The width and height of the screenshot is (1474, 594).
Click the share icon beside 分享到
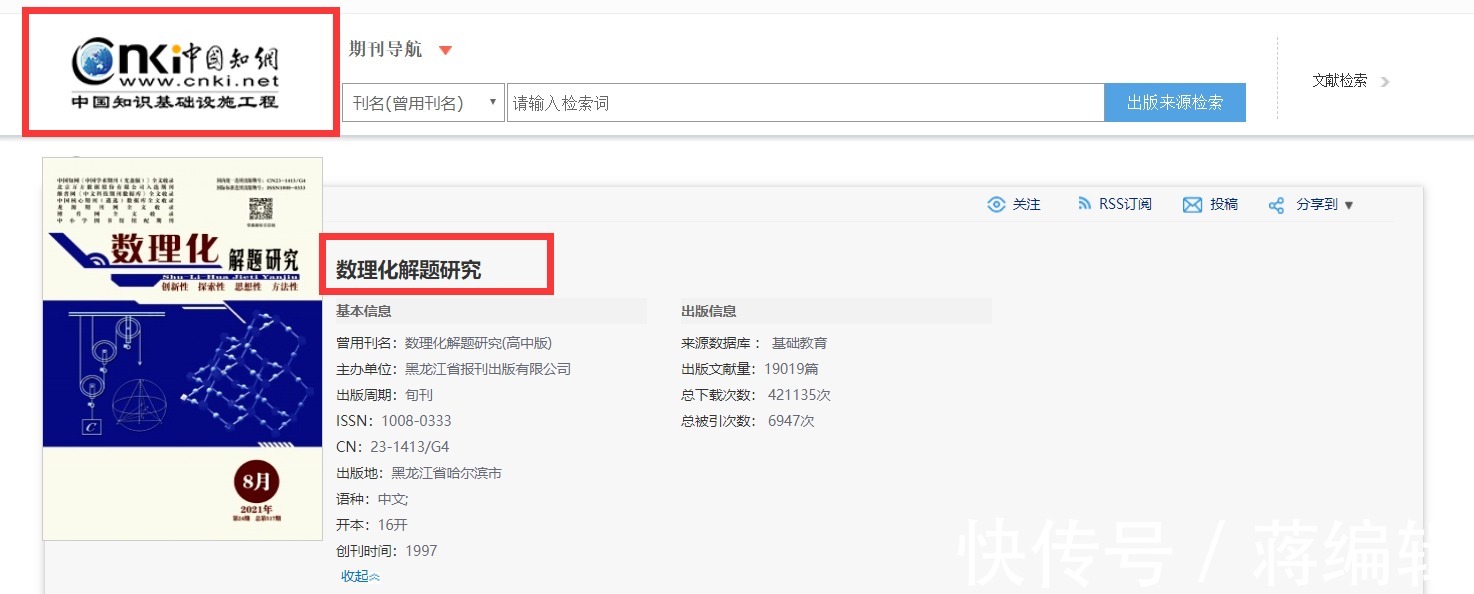click(1276, 205)
